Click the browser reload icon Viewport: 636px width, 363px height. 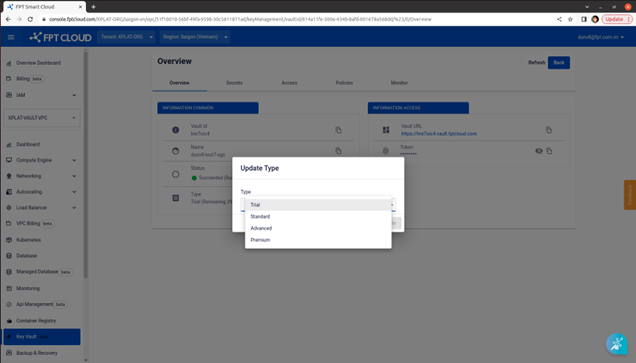coord(30,19)
